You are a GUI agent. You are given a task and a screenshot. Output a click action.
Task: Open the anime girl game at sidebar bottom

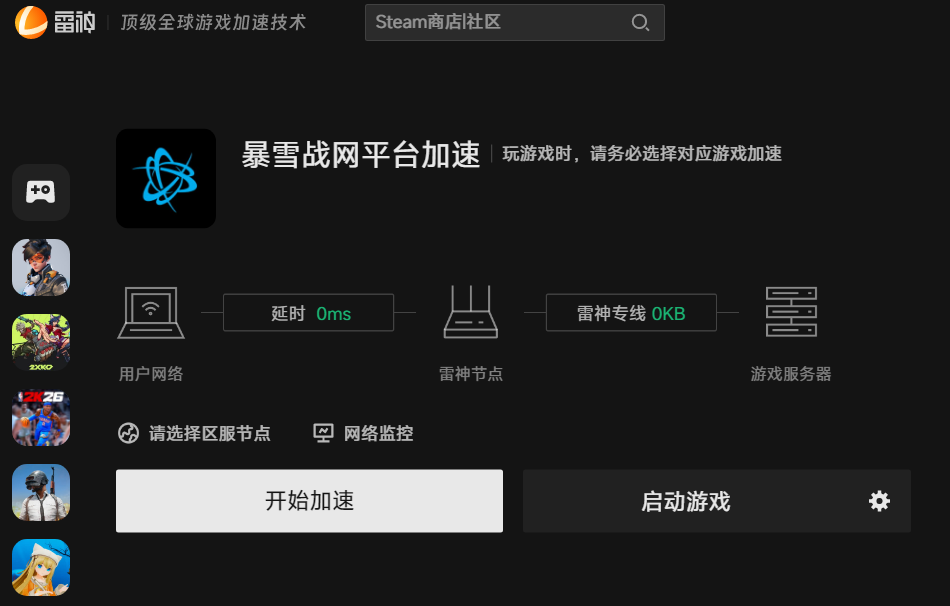point(41,567)
